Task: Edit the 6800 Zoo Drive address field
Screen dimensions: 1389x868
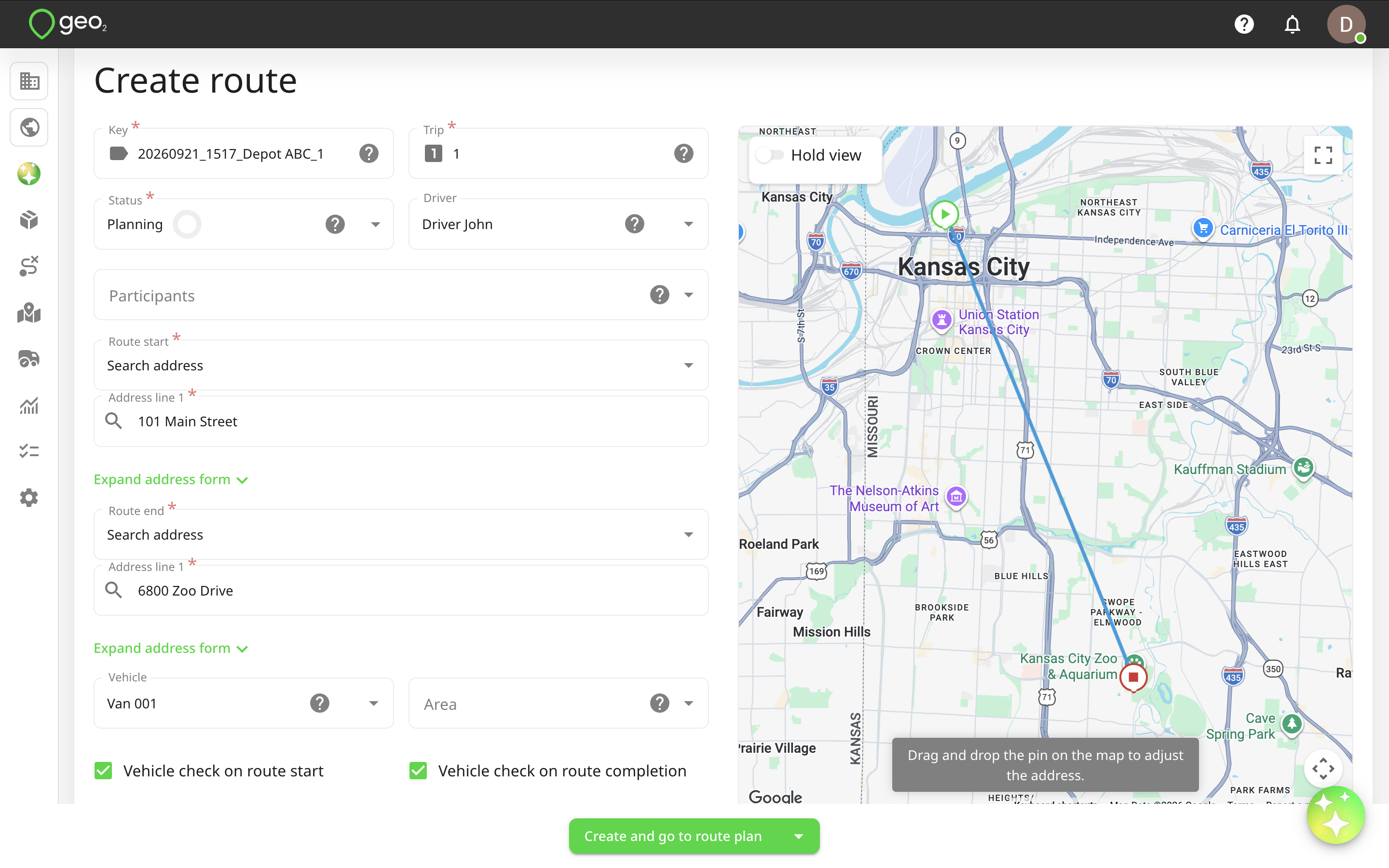Action: [x=401, y=591]
